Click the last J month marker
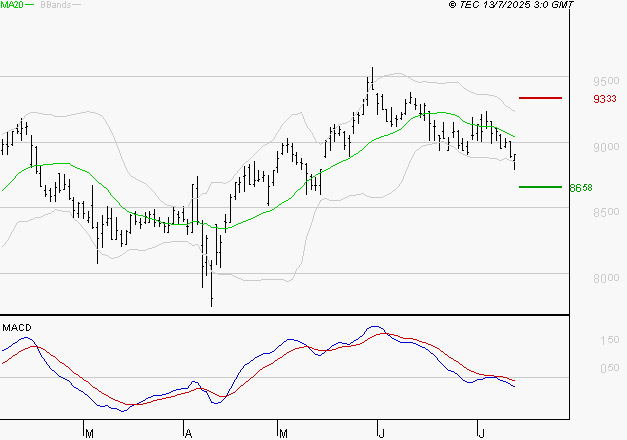The image size is (627, 440). coord(482,434)
